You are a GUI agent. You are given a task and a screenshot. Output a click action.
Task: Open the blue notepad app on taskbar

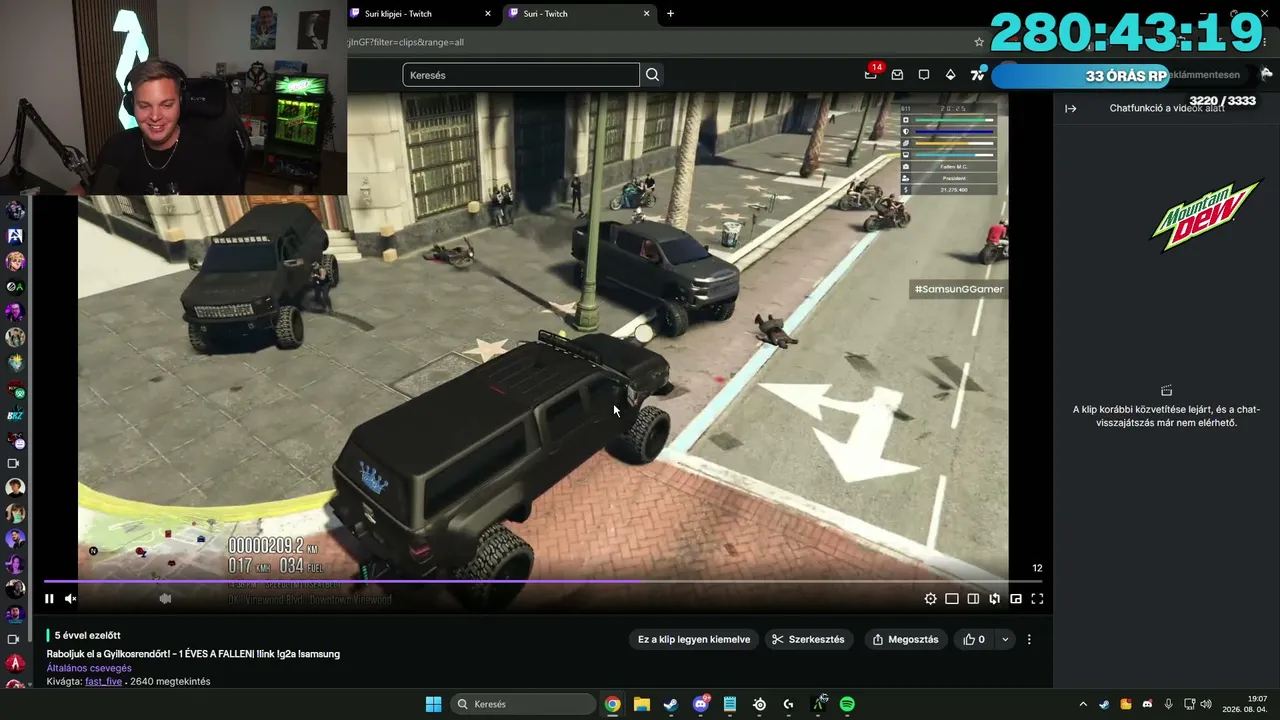pos(730,704)
